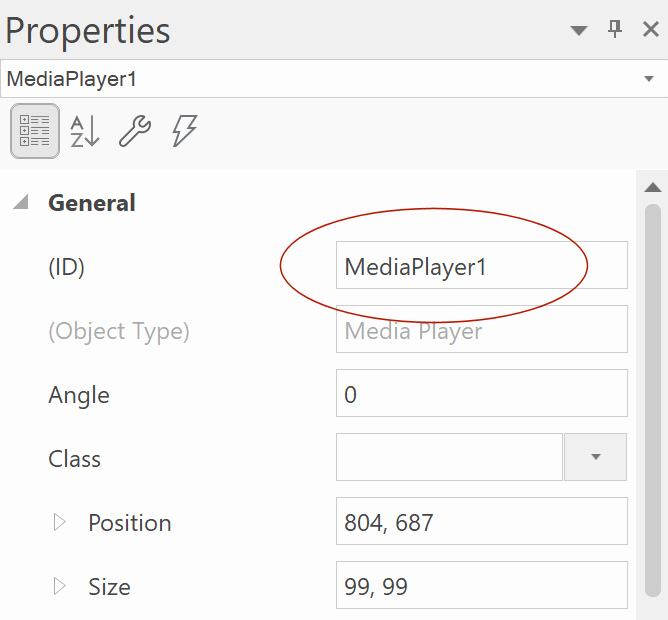
Task: Click the scrollbar up arrow
Action: 653,187
